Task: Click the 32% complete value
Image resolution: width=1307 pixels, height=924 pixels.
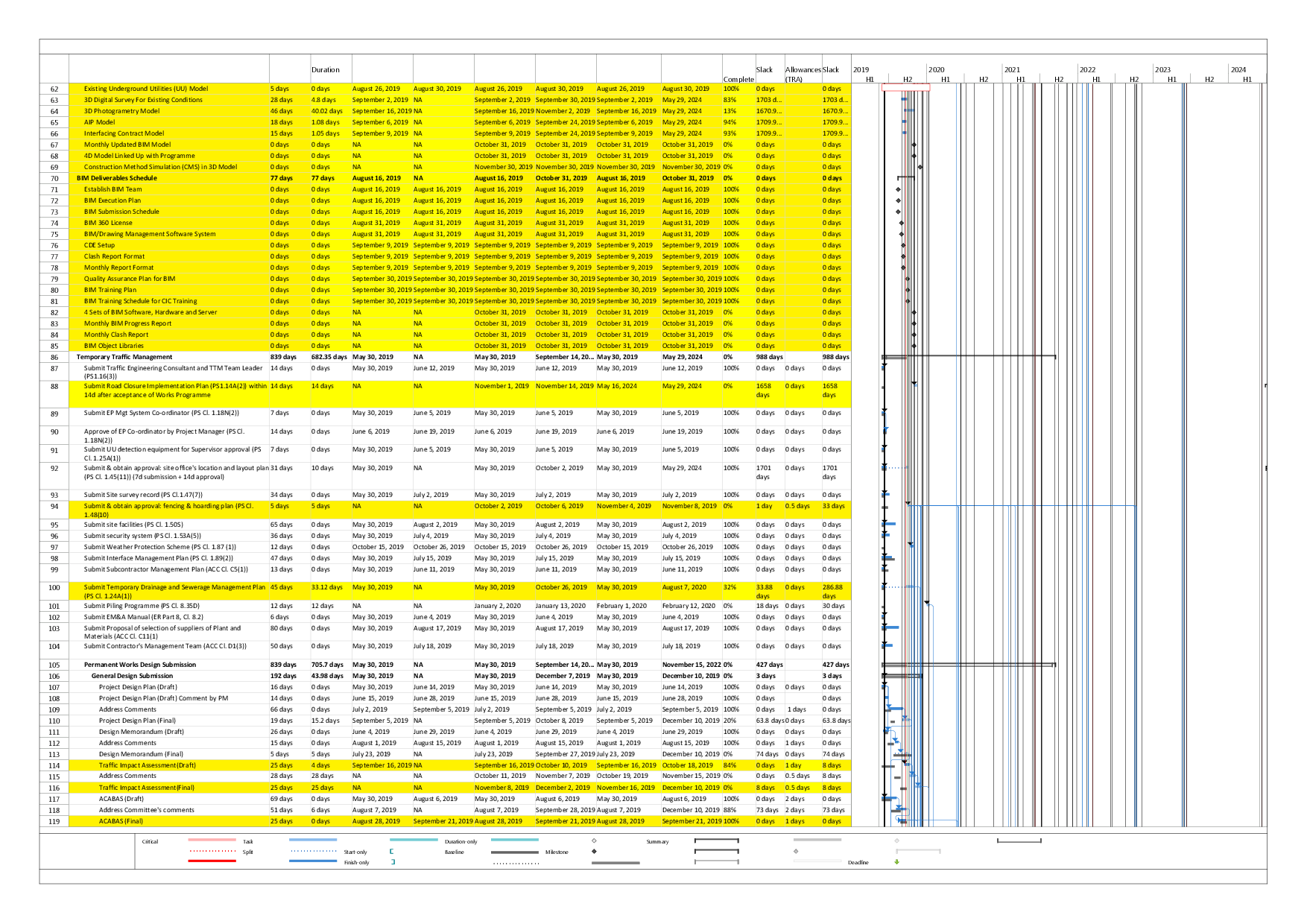Action: 730,587
